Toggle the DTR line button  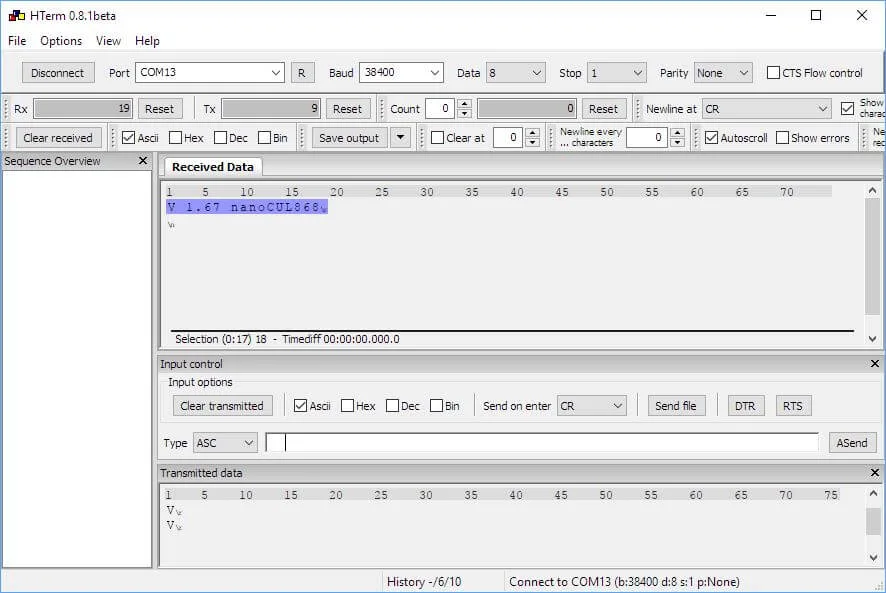[x=745, y=405]
